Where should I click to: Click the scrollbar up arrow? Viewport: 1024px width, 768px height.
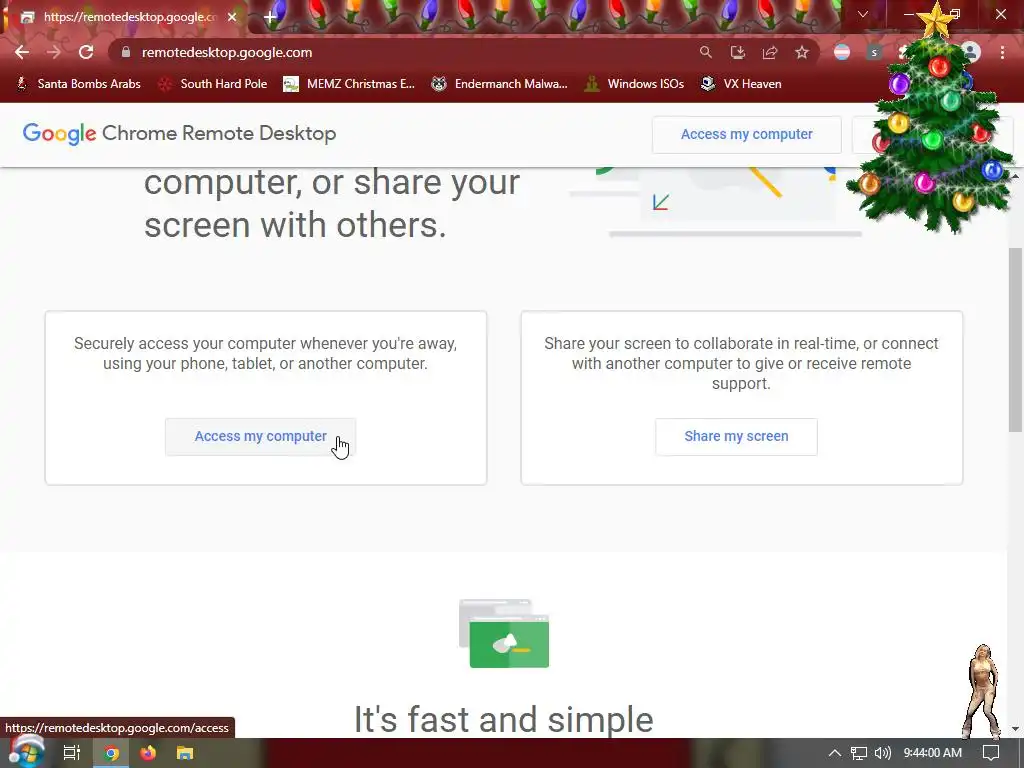(1015, 175)
